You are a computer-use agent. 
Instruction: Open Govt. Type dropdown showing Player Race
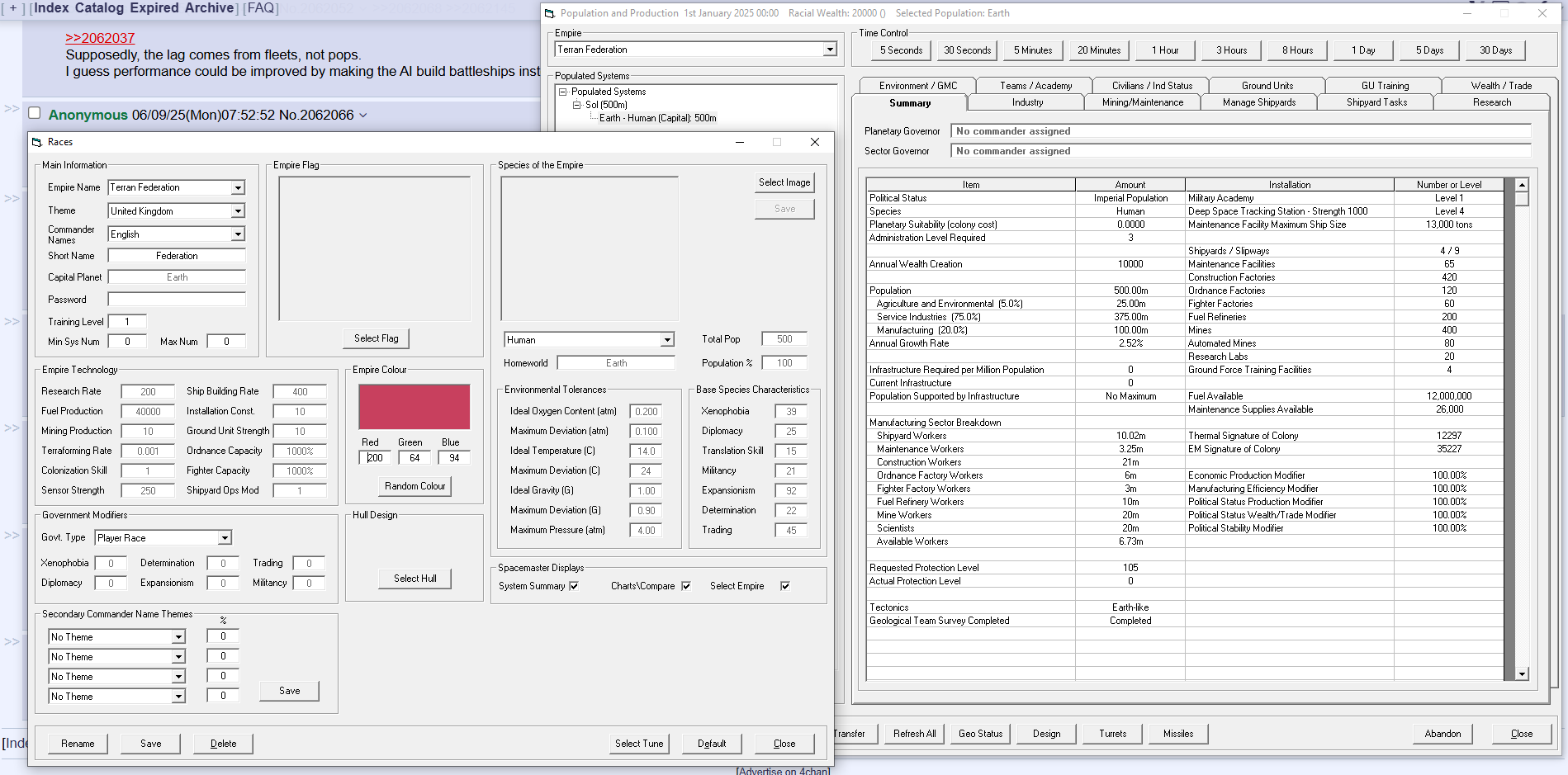pos(225,538)
